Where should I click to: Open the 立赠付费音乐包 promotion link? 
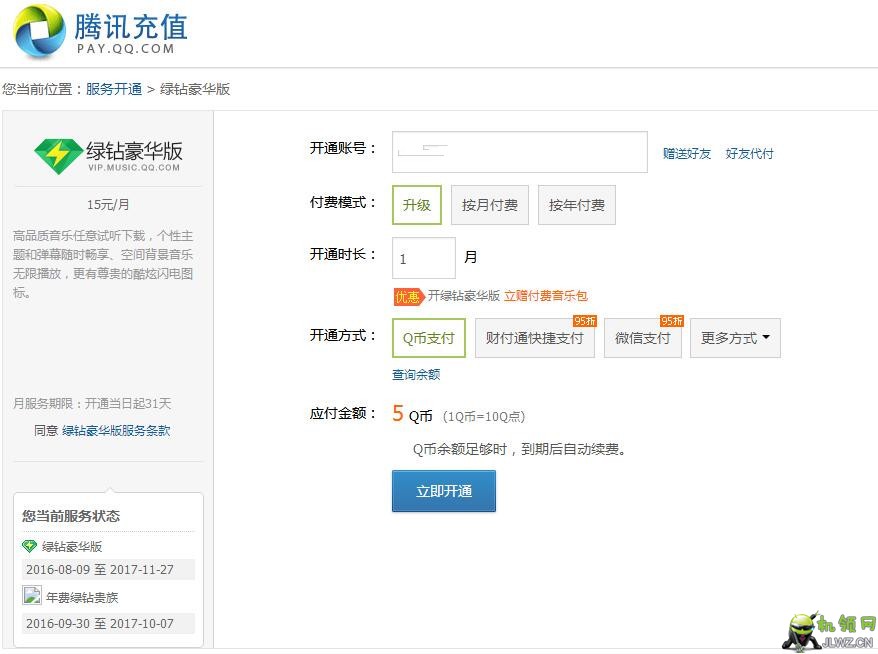tap(545, 296)
